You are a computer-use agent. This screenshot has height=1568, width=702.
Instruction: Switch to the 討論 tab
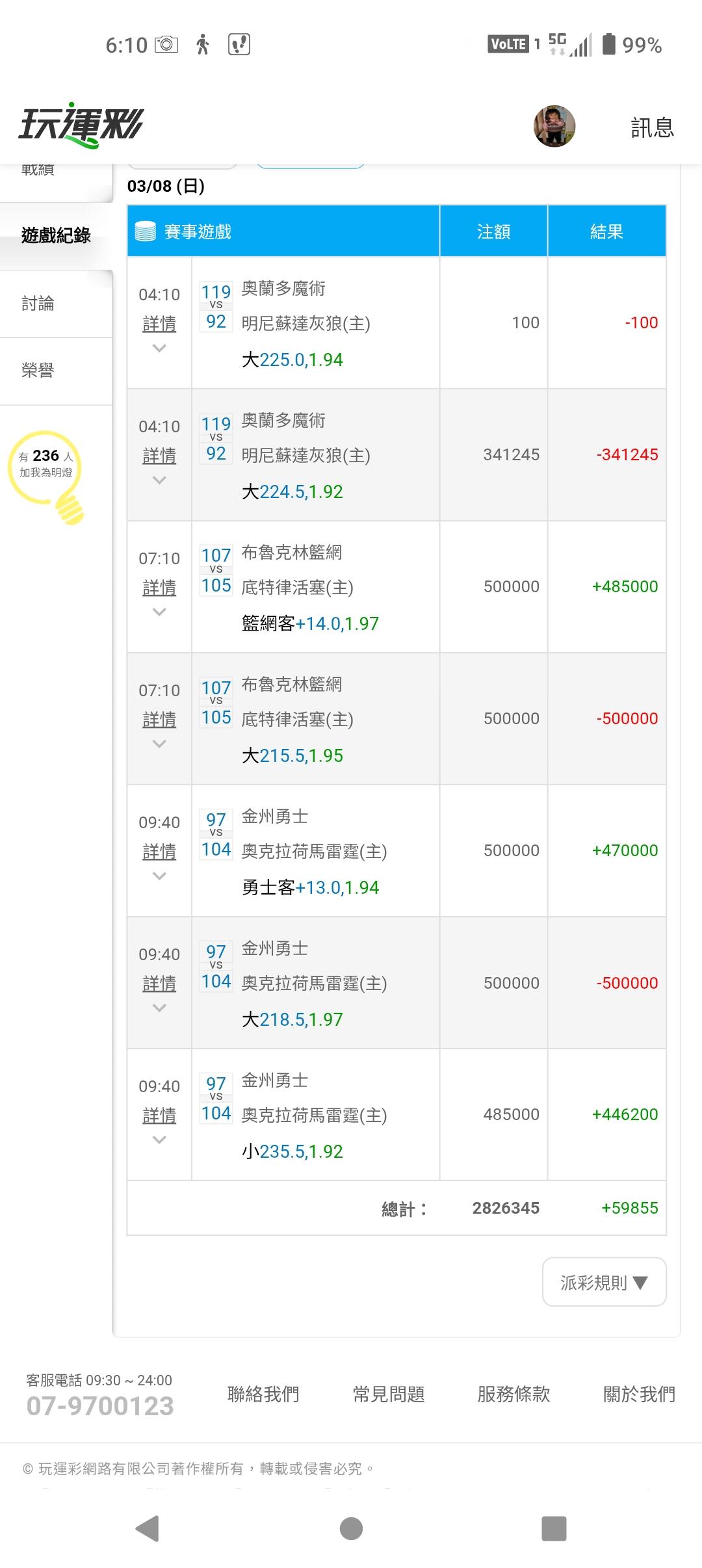coord(38,304)
